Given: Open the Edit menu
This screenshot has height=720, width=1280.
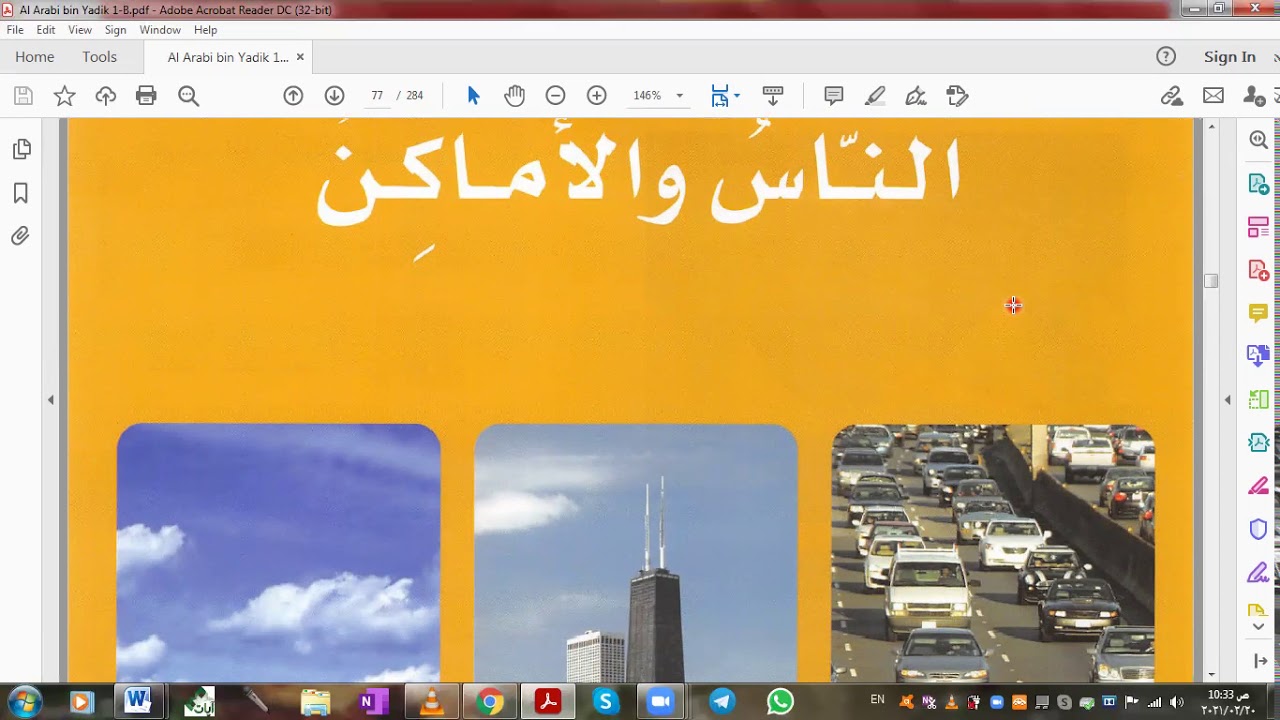Looking at the screenshot, I should [x=46, y=30].
